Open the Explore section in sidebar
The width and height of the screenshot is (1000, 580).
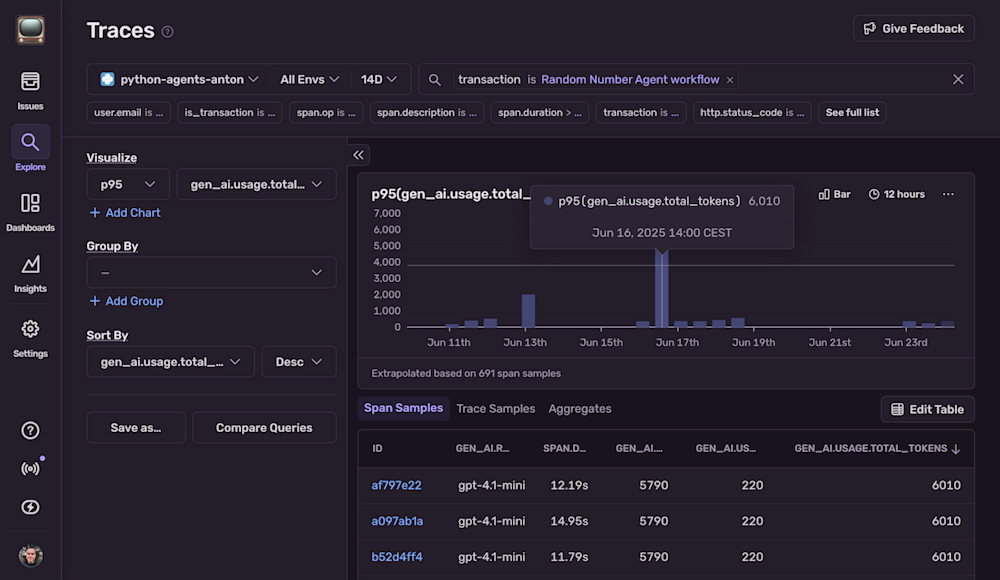tap(30, 150)
